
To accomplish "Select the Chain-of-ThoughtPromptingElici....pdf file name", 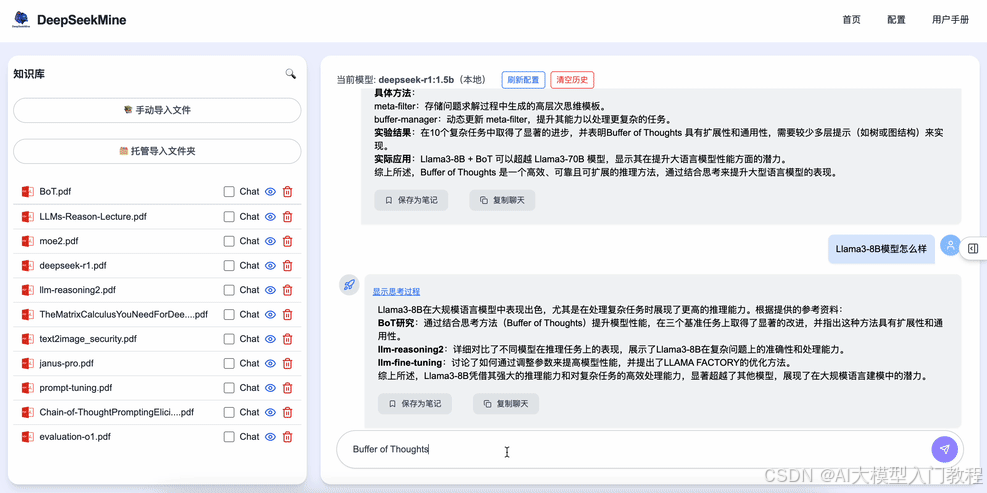I will pyautogui.click(x=116, y=412).
